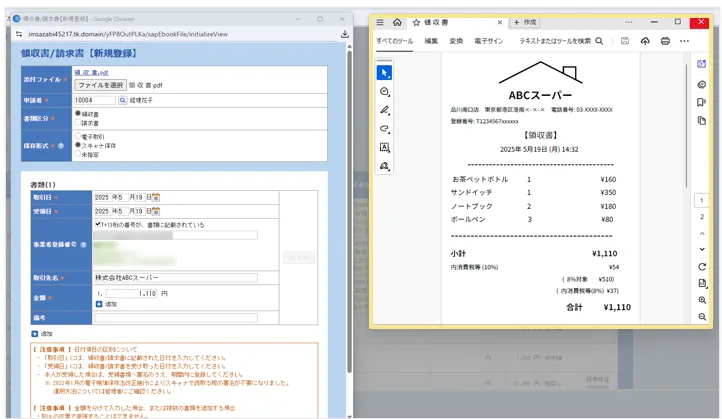This screenshot has height=419, width=722.
Task: Toggle the T+13桁 registration number checkbox
Action: tap(96, 225)
